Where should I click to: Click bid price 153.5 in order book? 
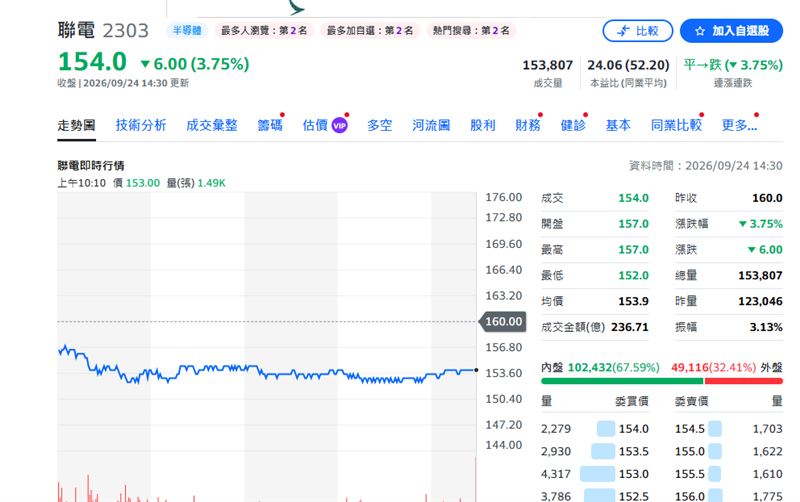634,451
